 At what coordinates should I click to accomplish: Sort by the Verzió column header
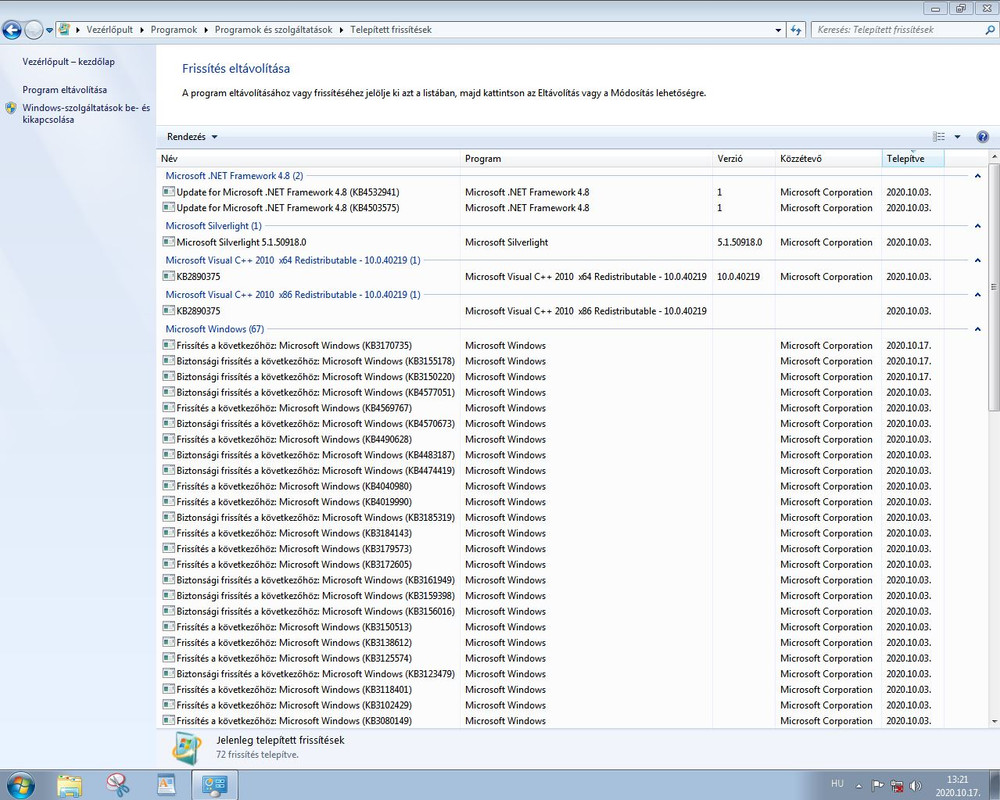tap(744, 159)
